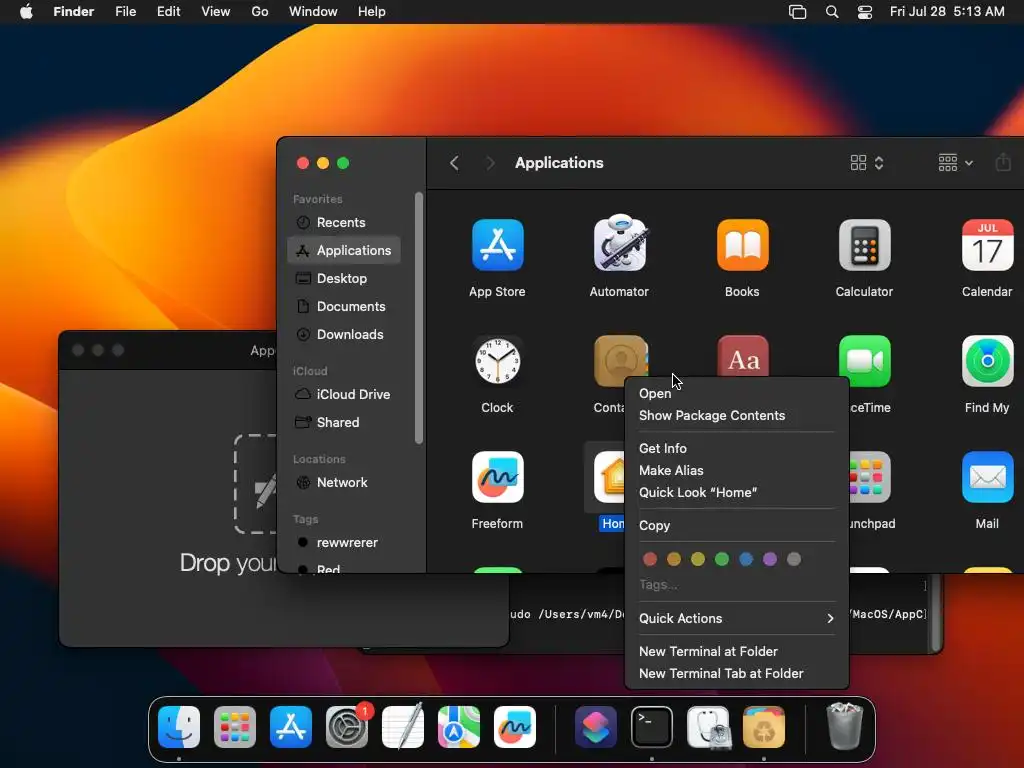Open Maps from the Dock

click(458, 726)
